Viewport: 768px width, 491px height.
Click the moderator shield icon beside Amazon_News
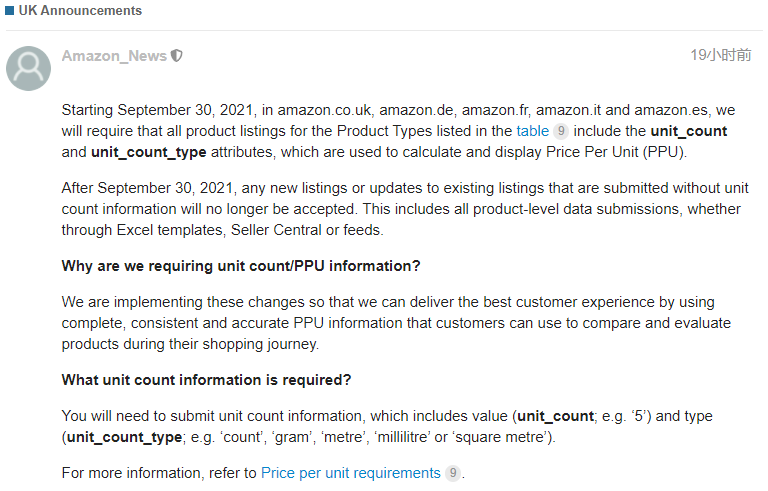point(177,56)
